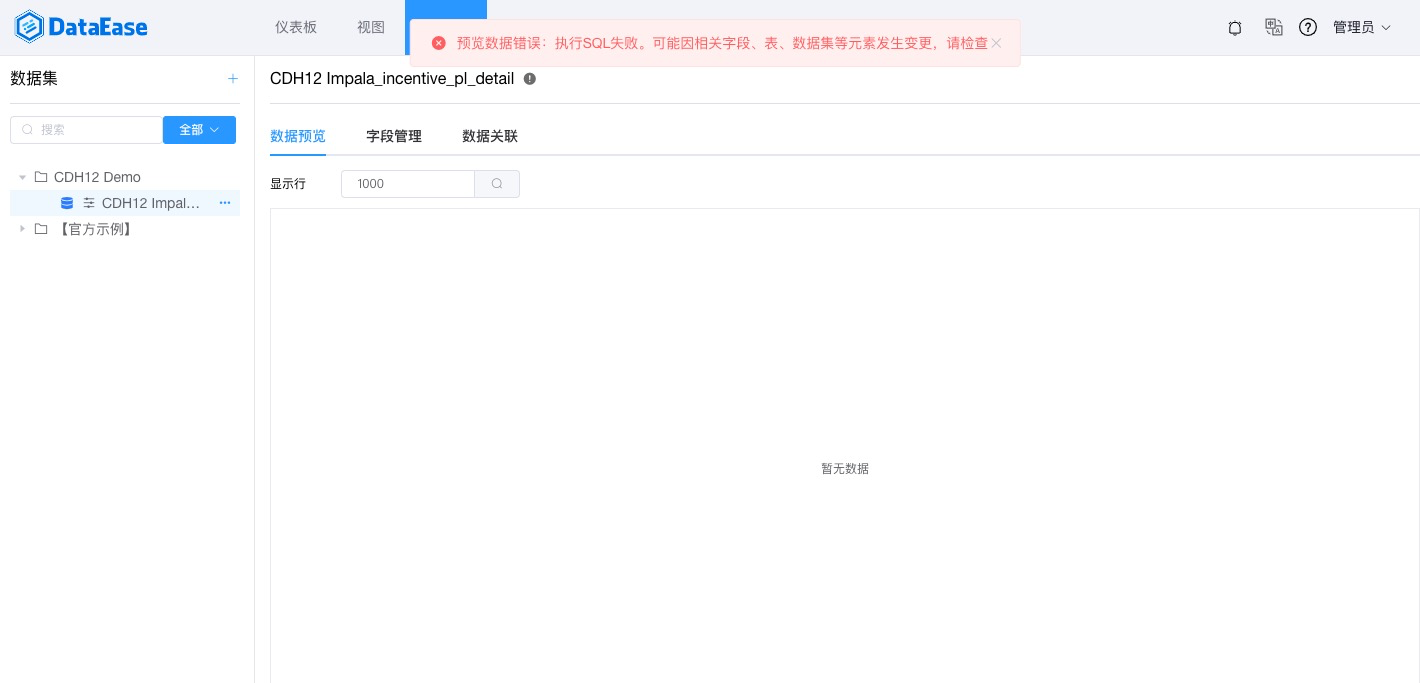Click the search button next to the row count

(497, 184)
